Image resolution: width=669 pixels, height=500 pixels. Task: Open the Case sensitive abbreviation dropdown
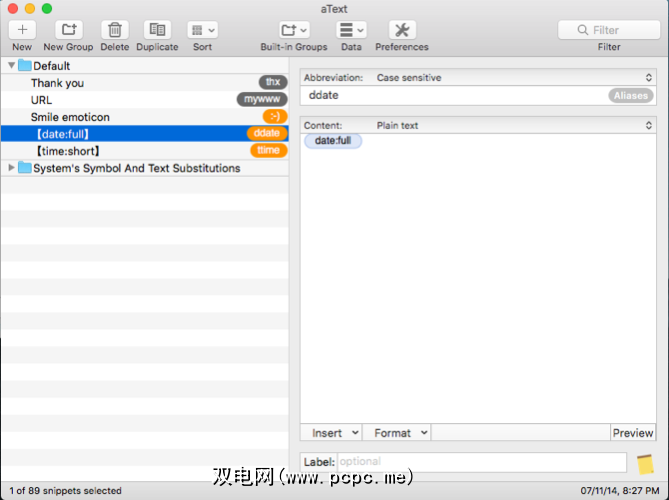512,77
